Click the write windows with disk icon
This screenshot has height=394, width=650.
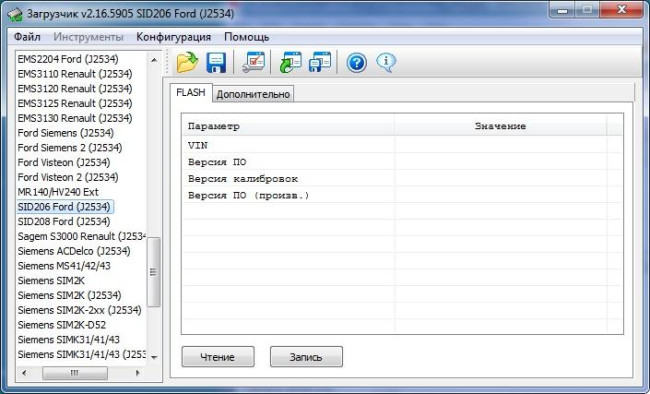(320, 63)
